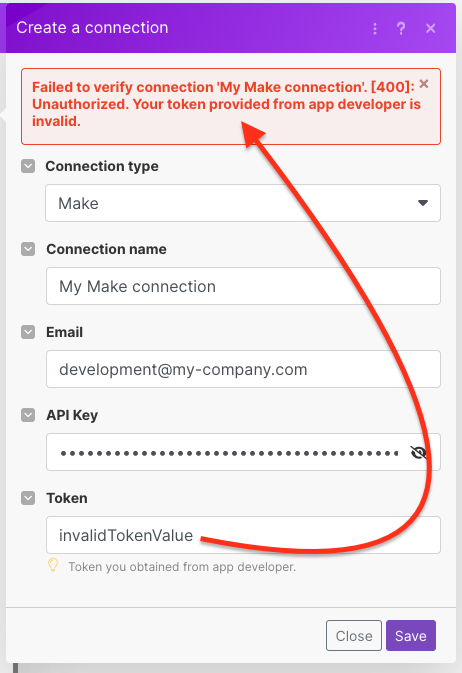This screenshot has height=673, width=462.
Task: Collapse the Connection name field chevron
Action: tap(28, 249)
